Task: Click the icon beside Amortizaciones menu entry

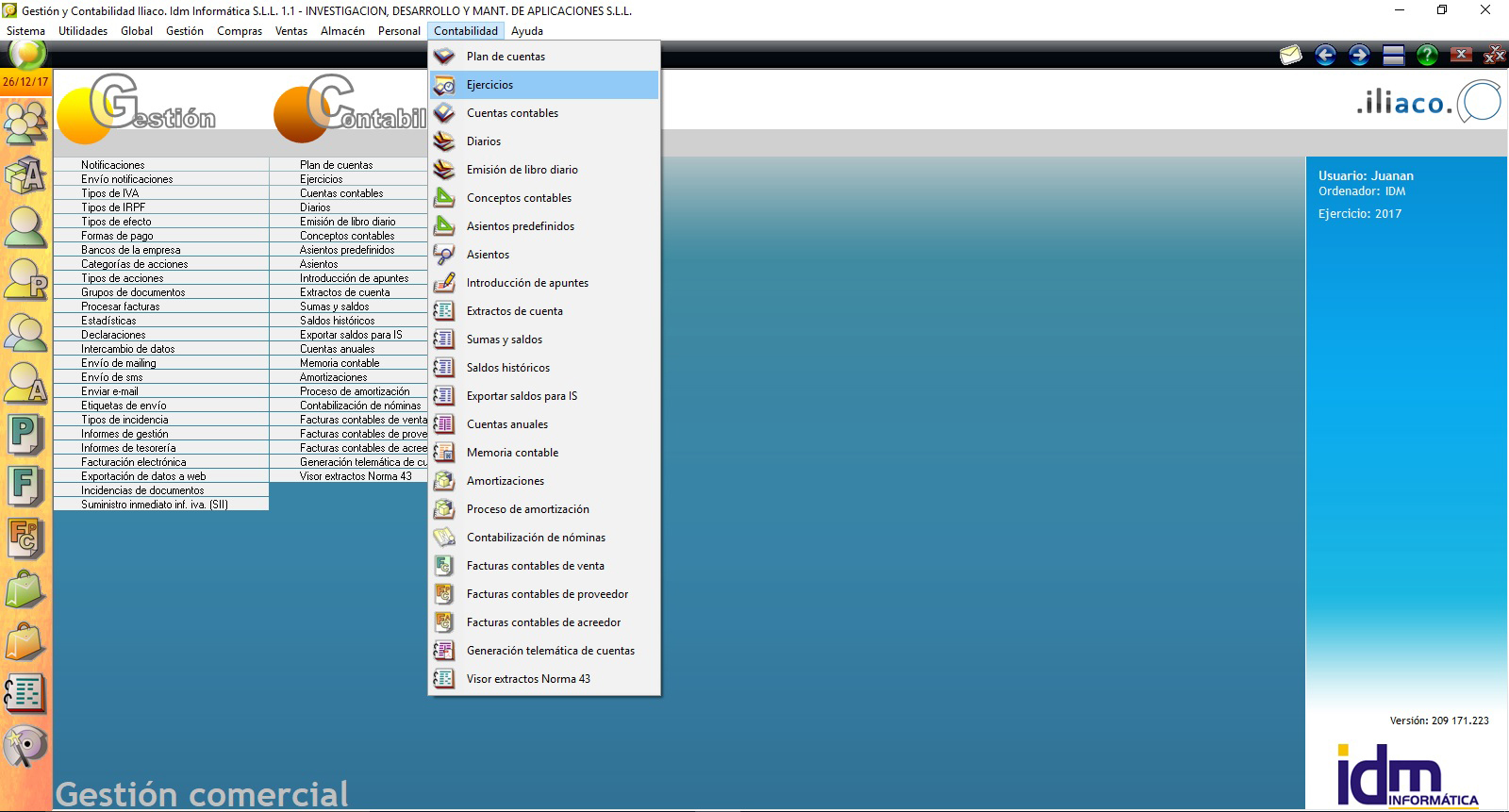Action: point(444,481)
